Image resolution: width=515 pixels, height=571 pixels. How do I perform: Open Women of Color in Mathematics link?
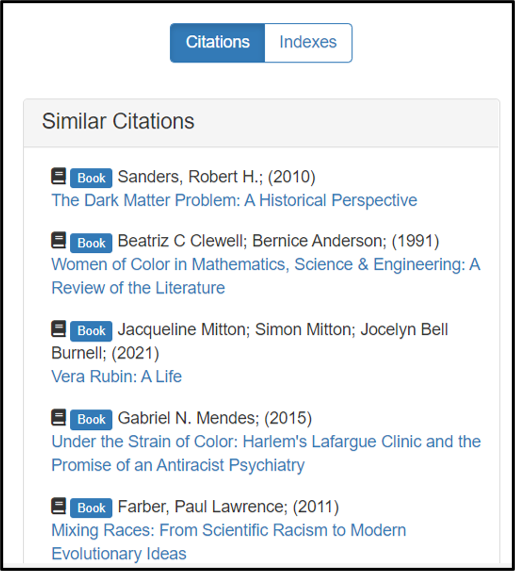[x=266, y=276]
